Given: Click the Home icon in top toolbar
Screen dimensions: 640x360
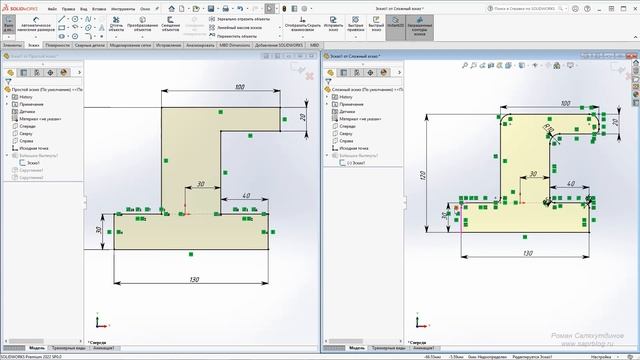Looking at the screenshot, I should [x=171, y=9].
